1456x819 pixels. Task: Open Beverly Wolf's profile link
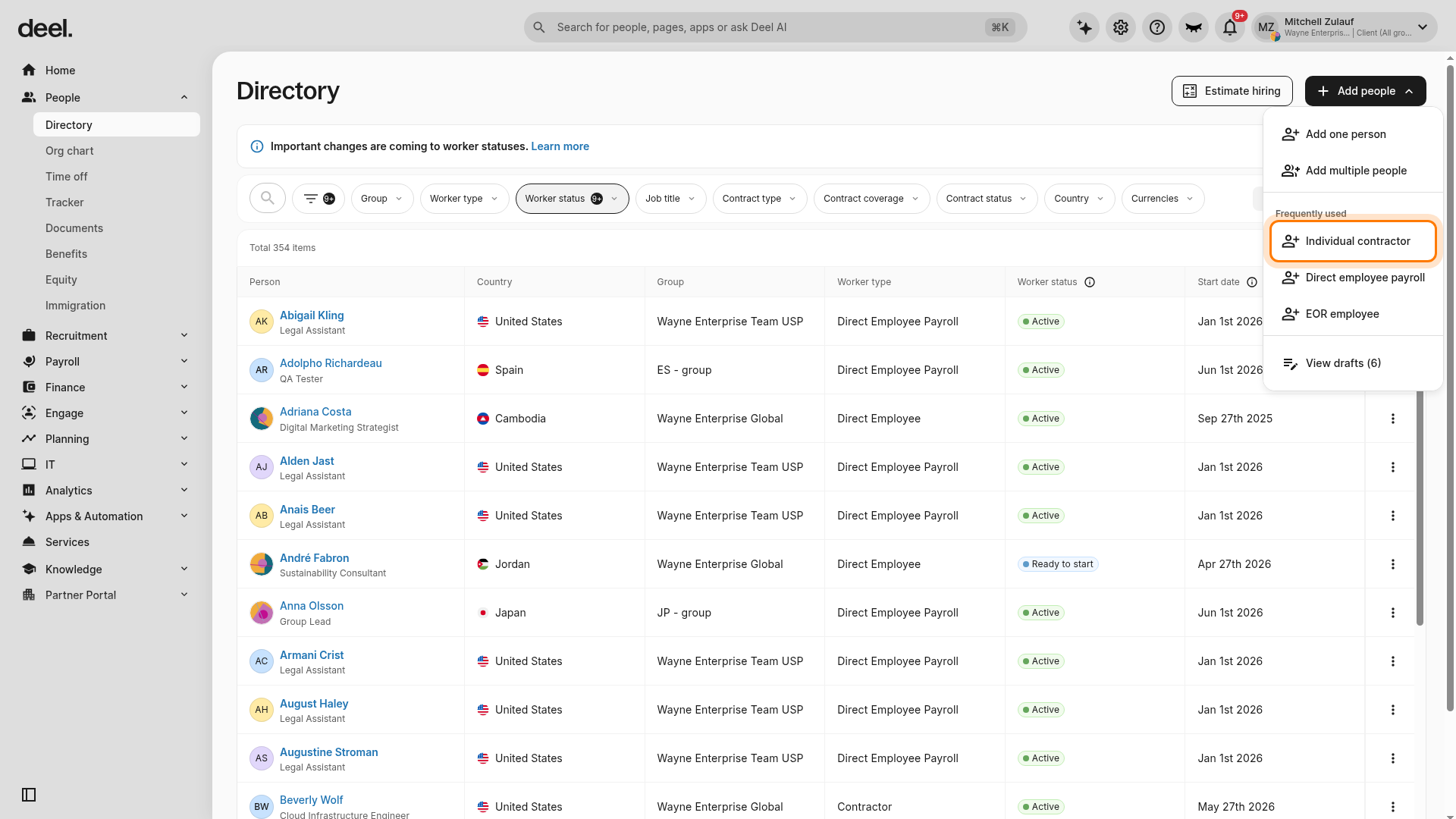click(311, 800)
